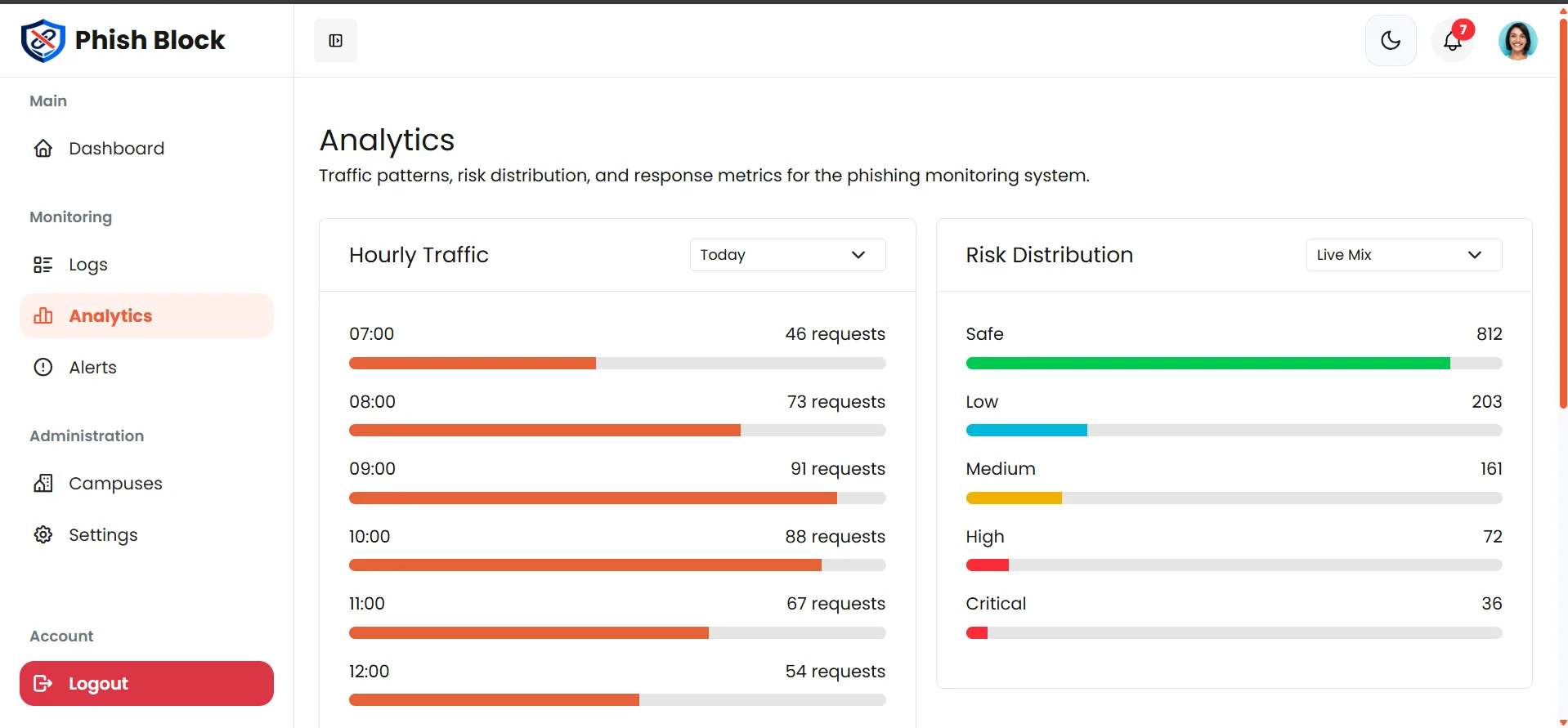Click the 07:00 traffic progress bar

click(617, 363)
